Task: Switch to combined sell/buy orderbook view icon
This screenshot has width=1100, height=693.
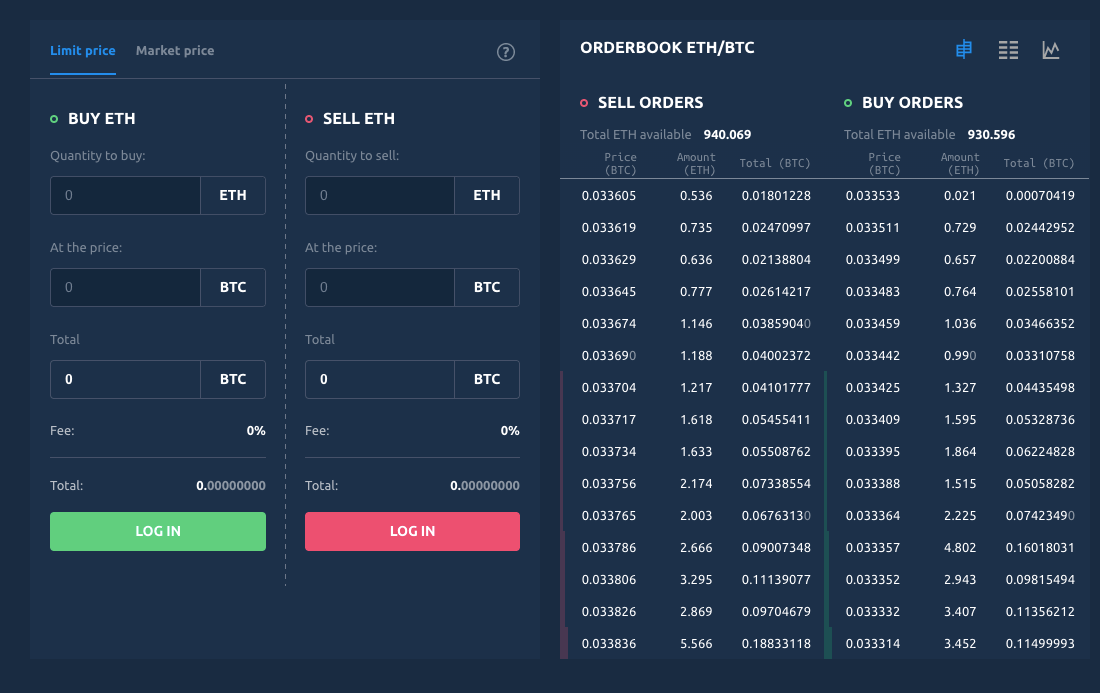Action: tap(964, 49)
